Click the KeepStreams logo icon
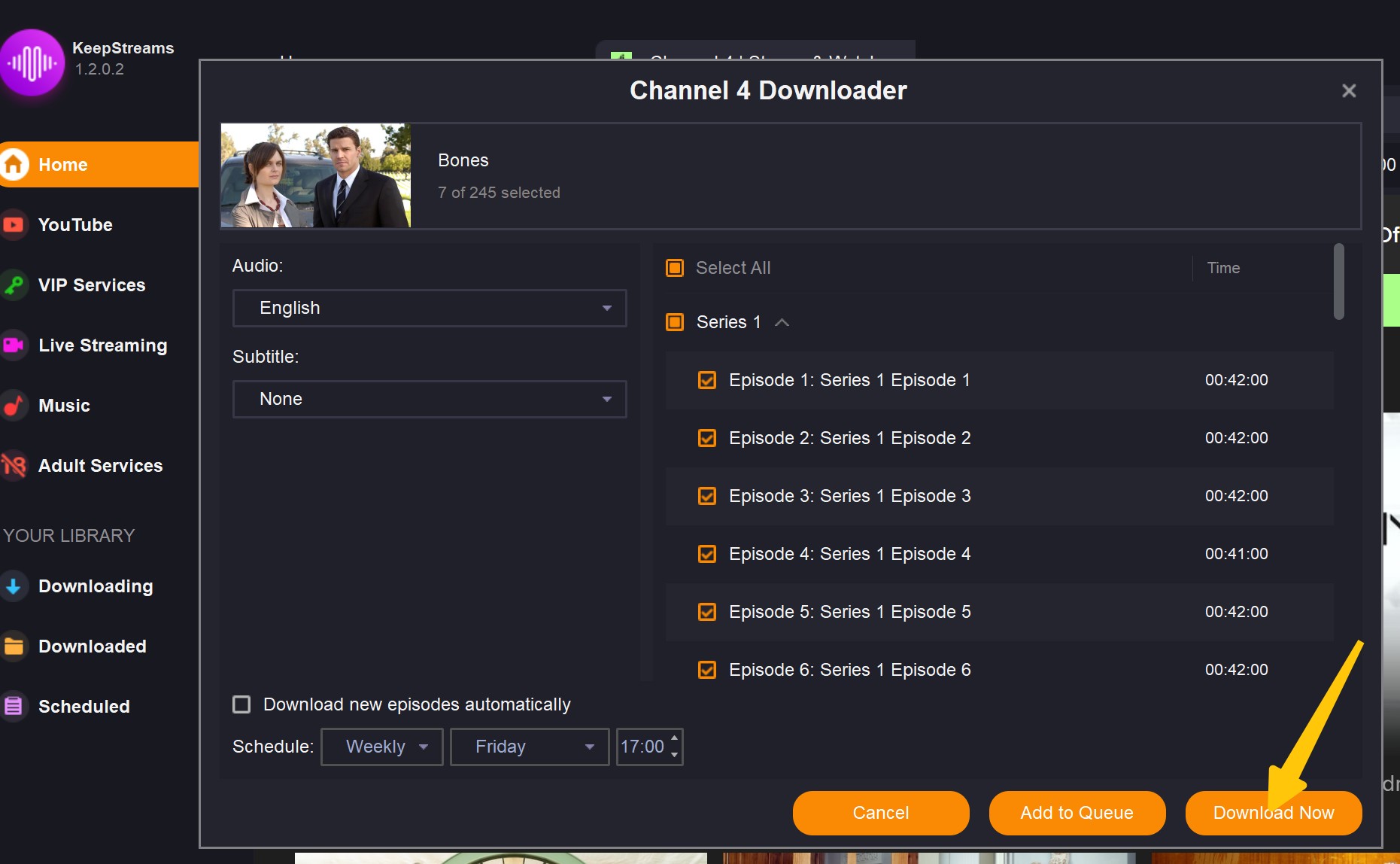This screenshot has height=864, width=1400. [32, 62]
